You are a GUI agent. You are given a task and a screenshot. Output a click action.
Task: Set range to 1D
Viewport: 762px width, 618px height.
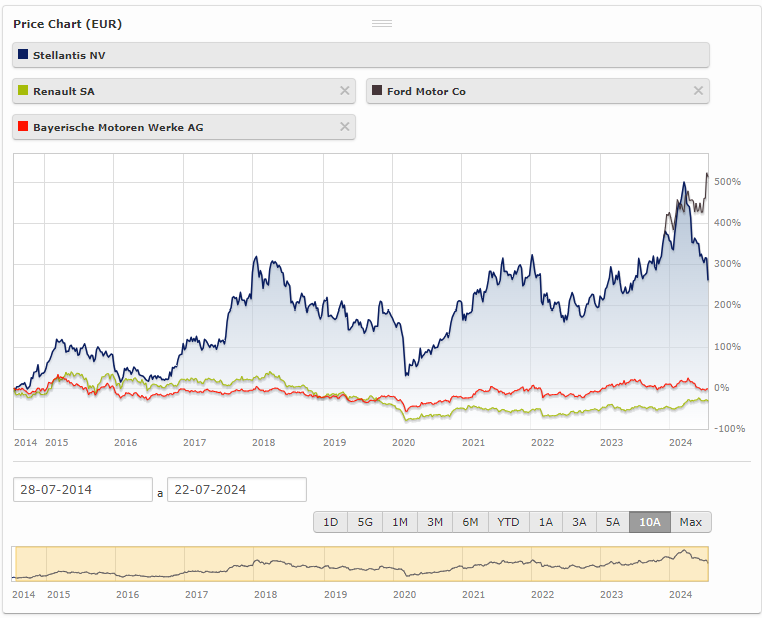point(330,522)
